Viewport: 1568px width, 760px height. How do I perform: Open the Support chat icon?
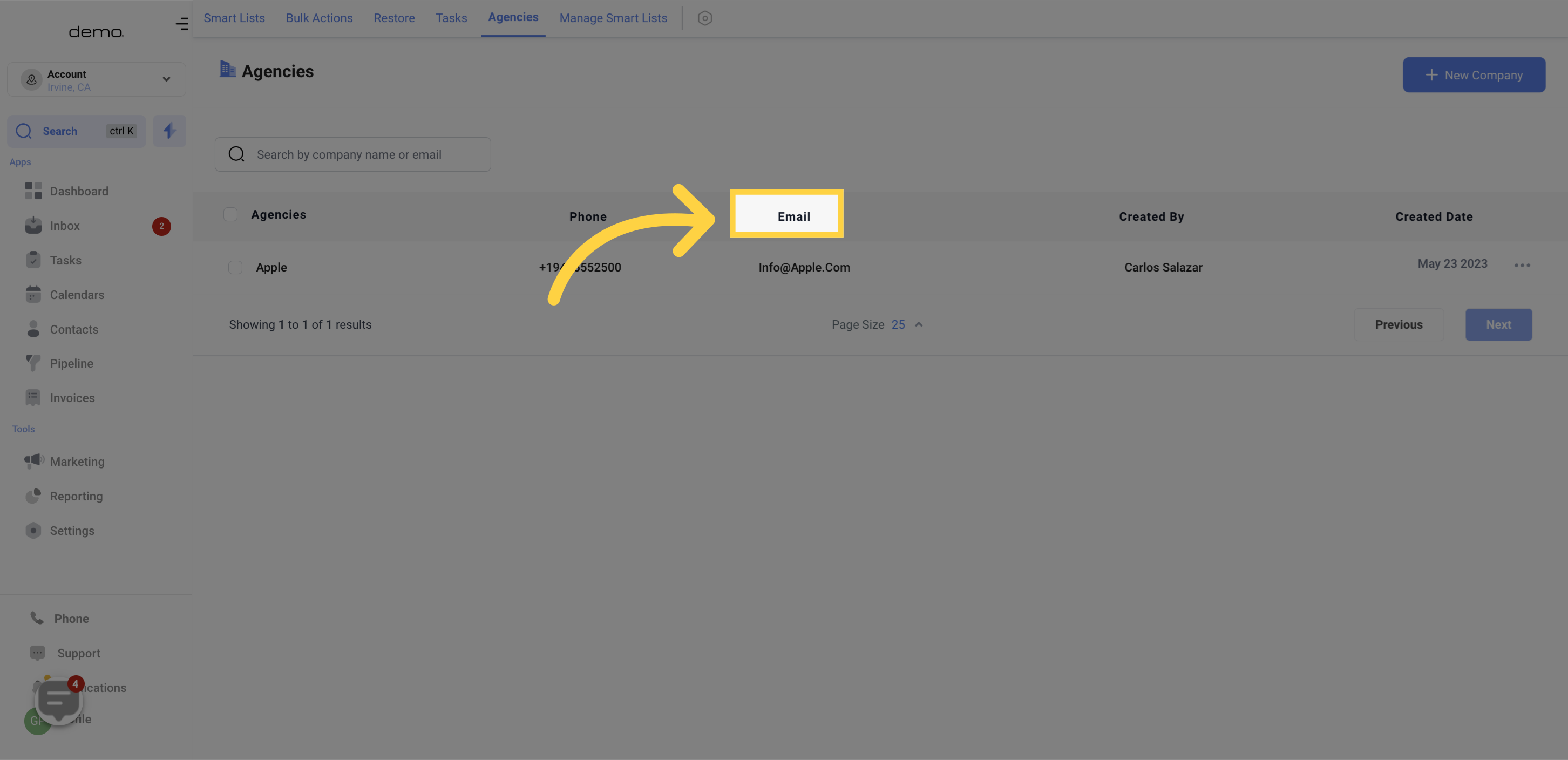[x=37, y=653]
